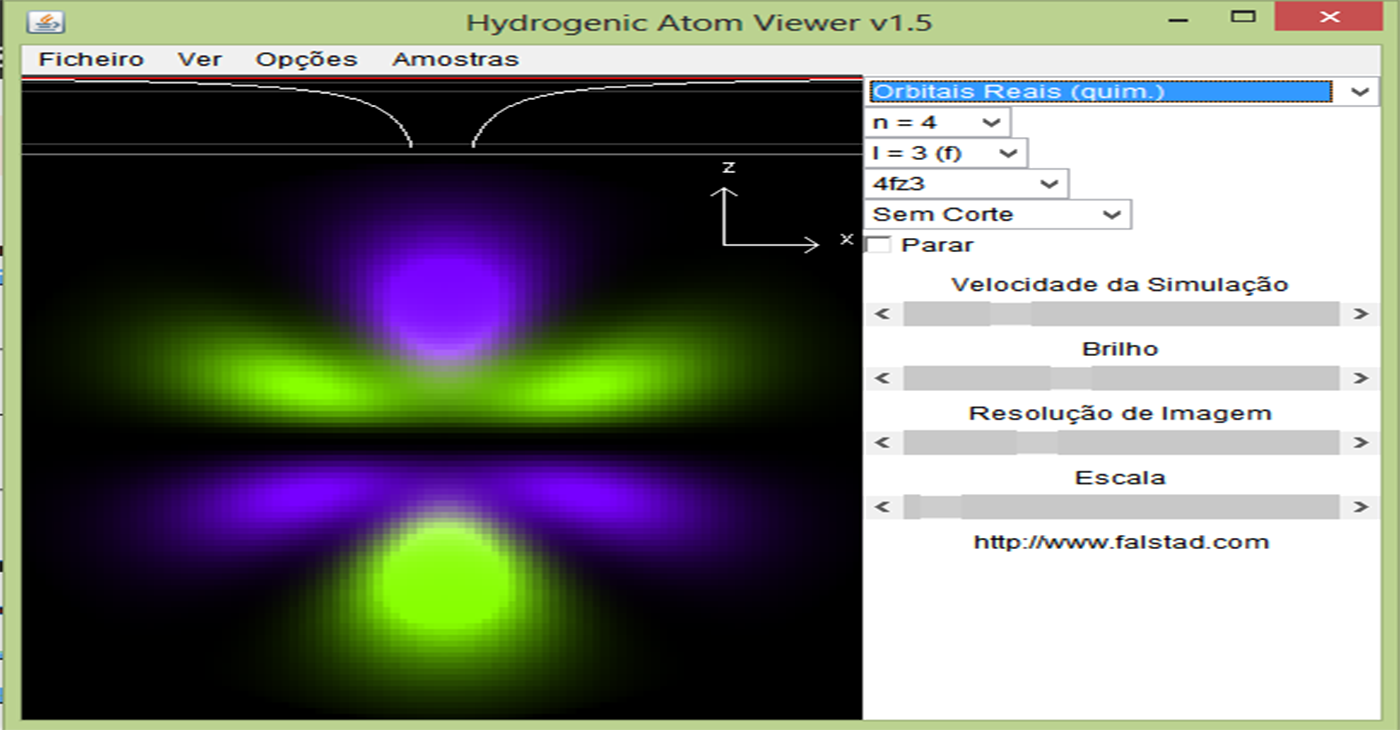1400x730 pixels.
Task: Click the potential energy curve graph
Action: (441, 115)
